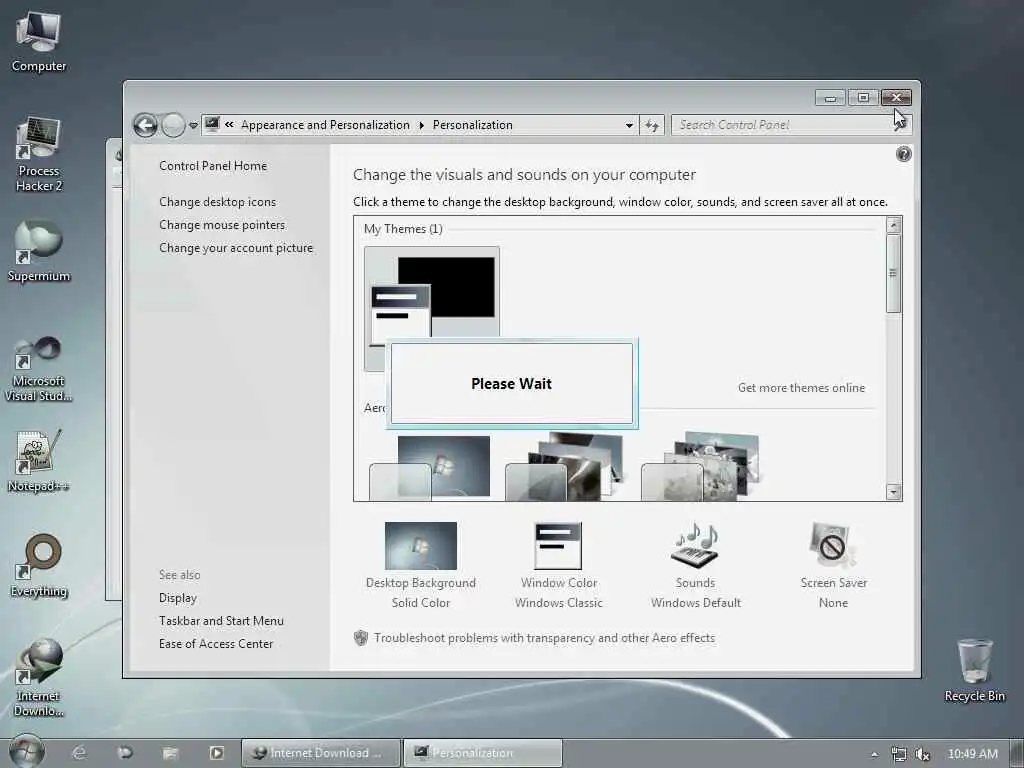Click Personalization breadcrumb segment
The height and width of the screenshot is (768, 1024).
point(472,125)
